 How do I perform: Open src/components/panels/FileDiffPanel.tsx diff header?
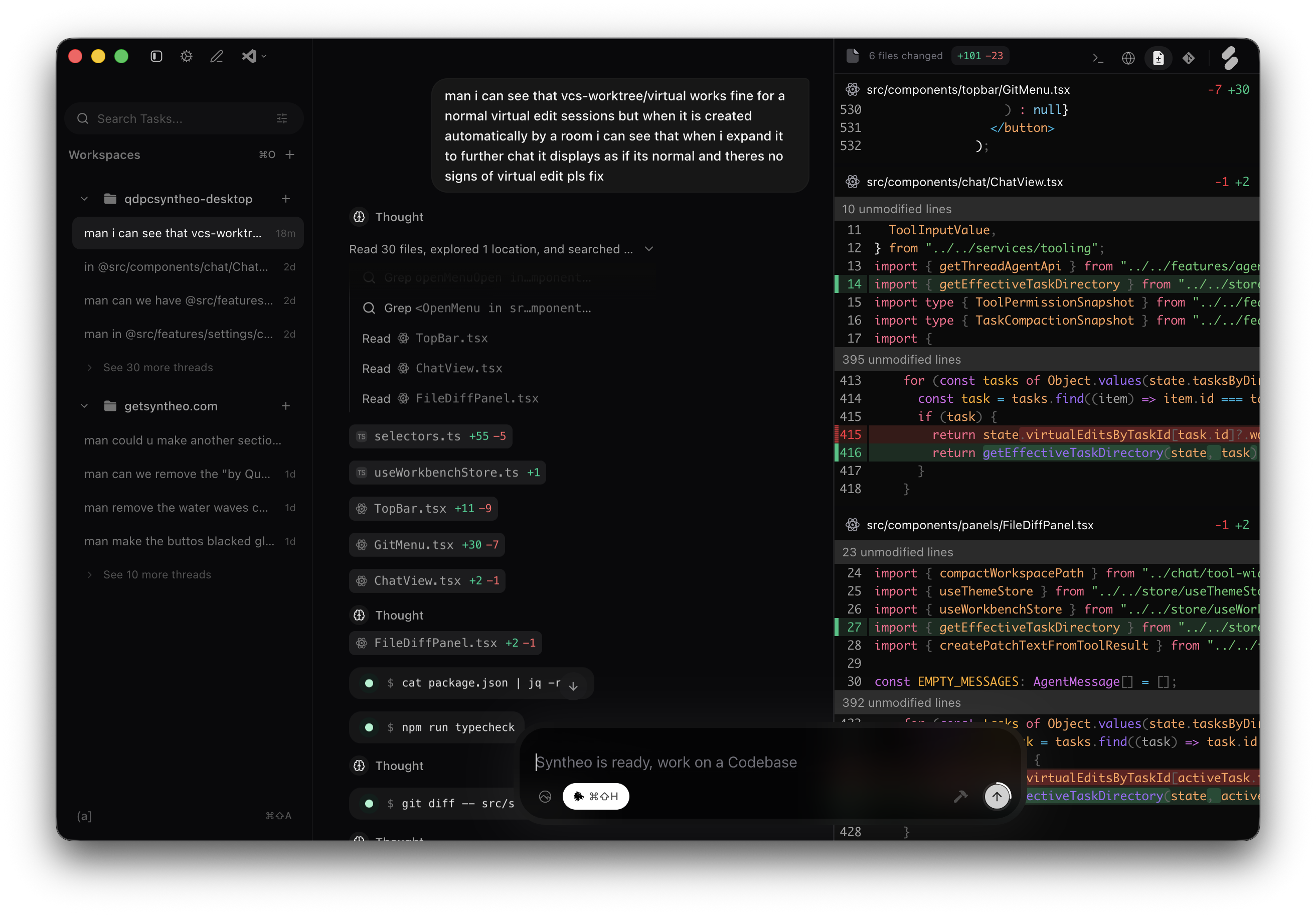(1047, 525)
